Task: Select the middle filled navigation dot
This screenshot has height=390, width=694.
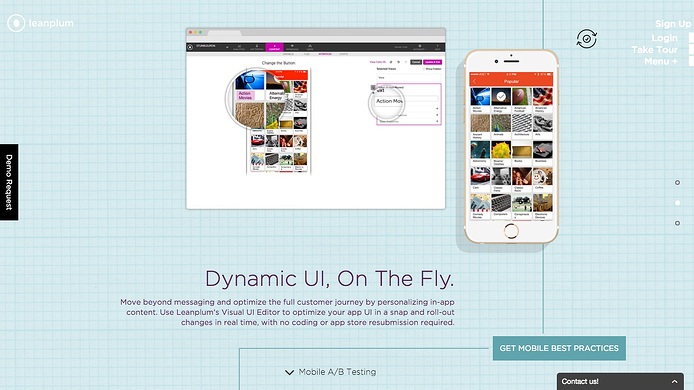Action: point(677,203)
